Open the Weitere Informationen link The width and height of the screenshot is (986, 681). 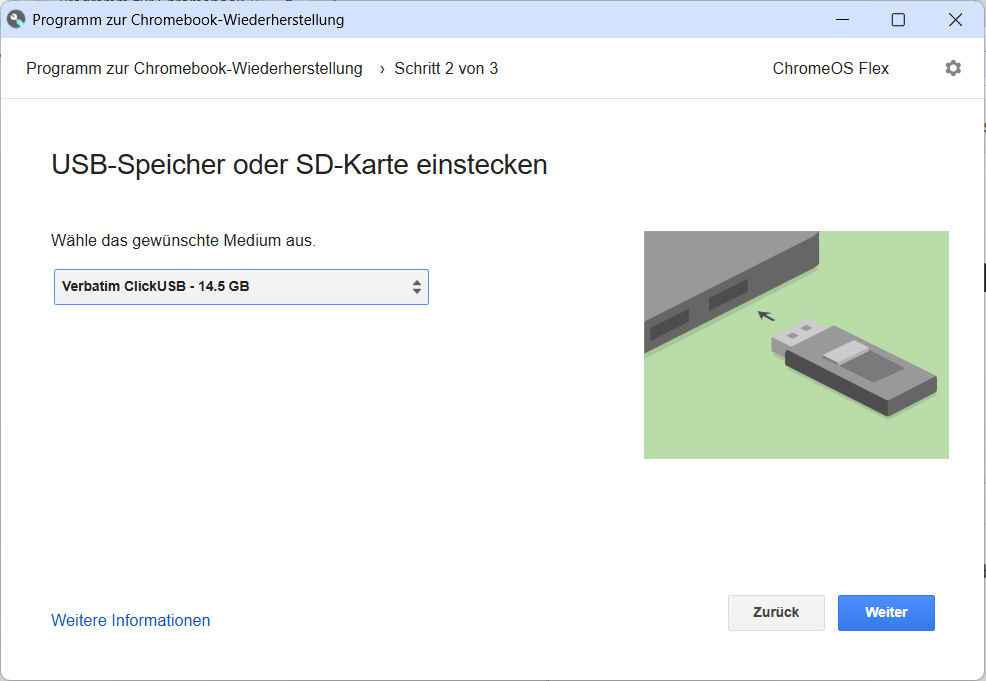pyautogui.click(x=131, y=621)
